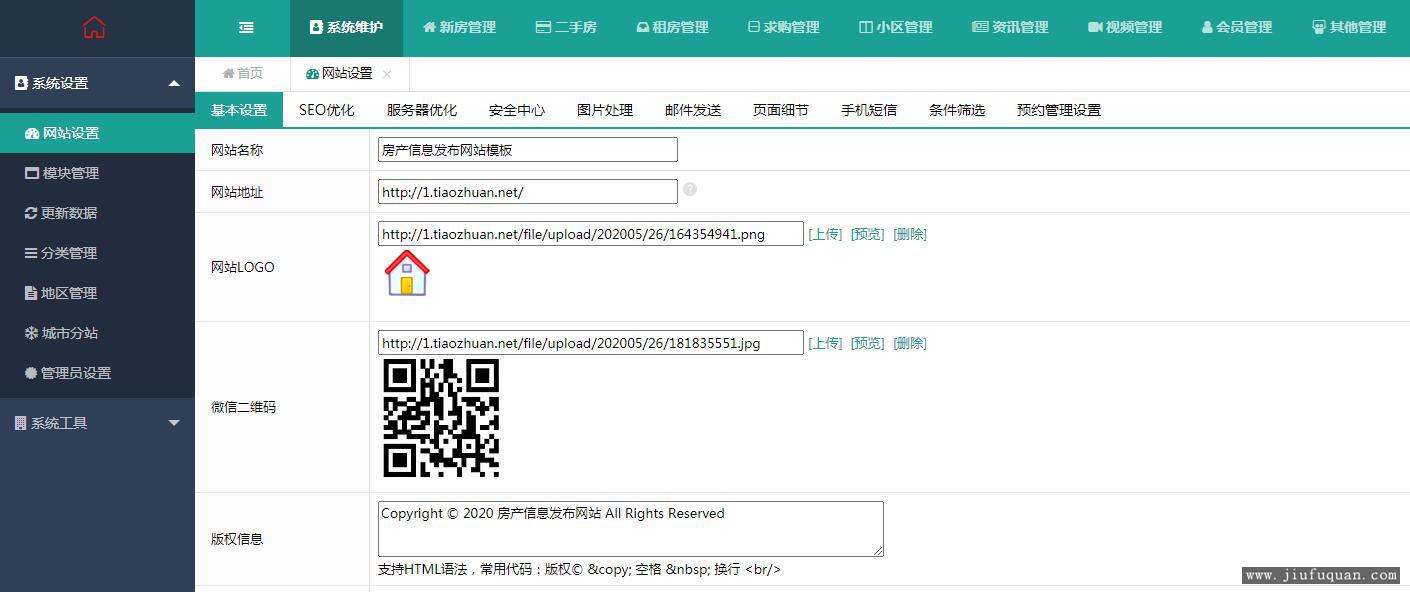This screenshot has width=1410, height=592.
Task: Switch to the 页面细节 tab
Action: (x=781, y=110)
